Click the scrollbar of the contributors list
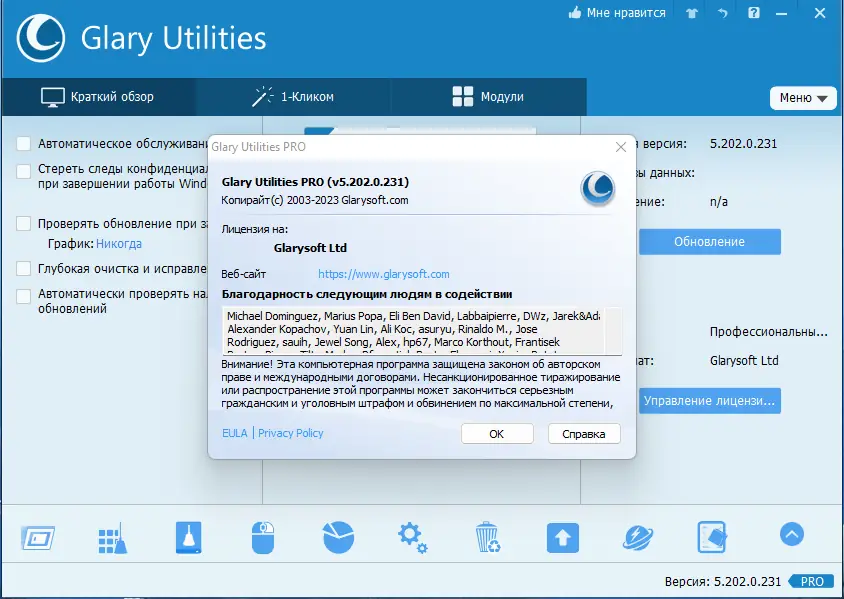This screenshot has width=844, height=599. (x=612, y=330)
